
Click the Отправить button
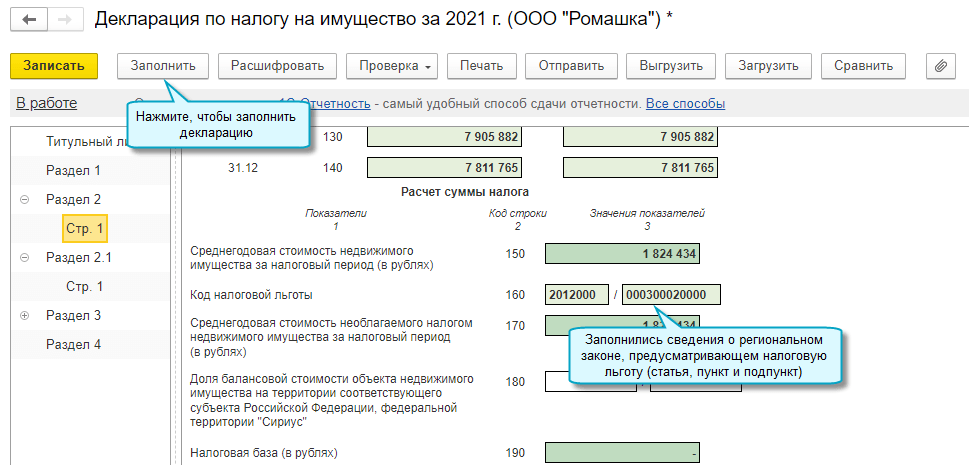(x=571, y=66)
